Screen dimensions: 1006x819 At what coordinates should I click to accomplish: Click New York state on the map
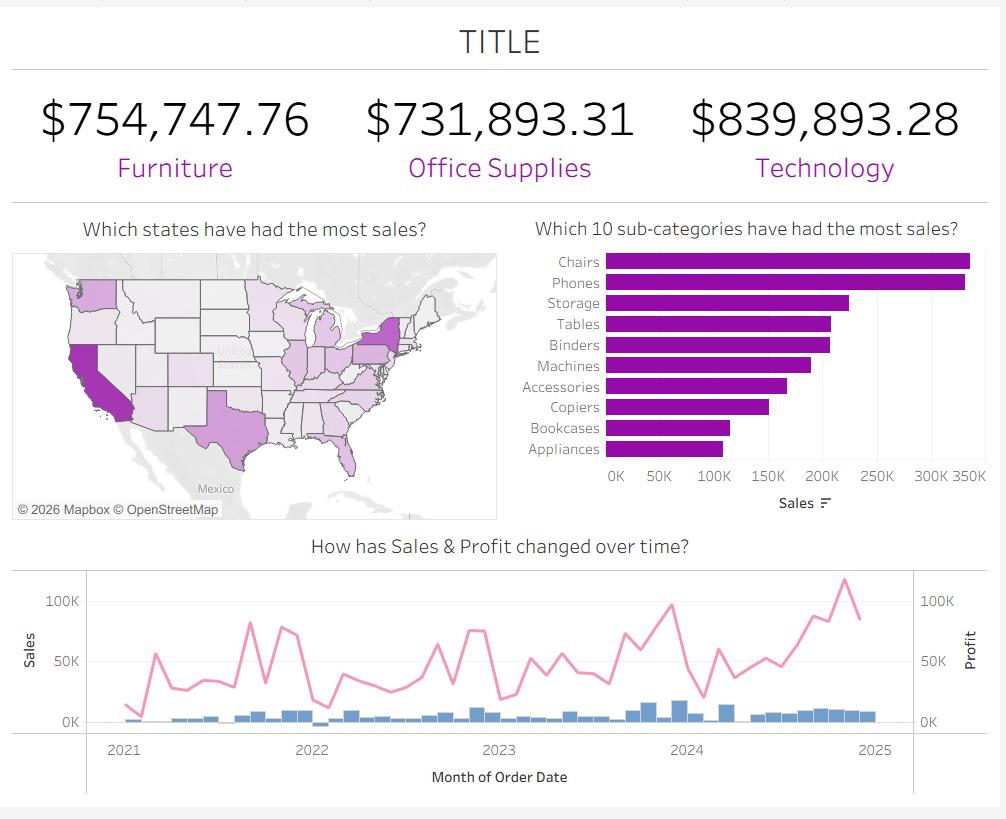tap(384, 336)
